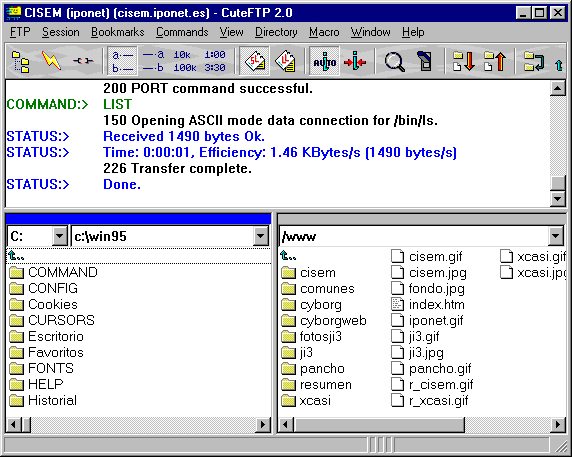Select the remote fotosji3 folder
The image size is (572, 457).
(312, 337)
